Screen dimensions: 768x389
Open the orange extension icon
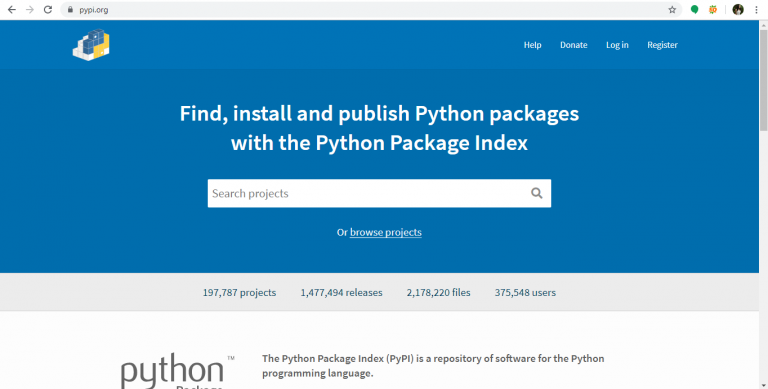(x=713, y=9)
